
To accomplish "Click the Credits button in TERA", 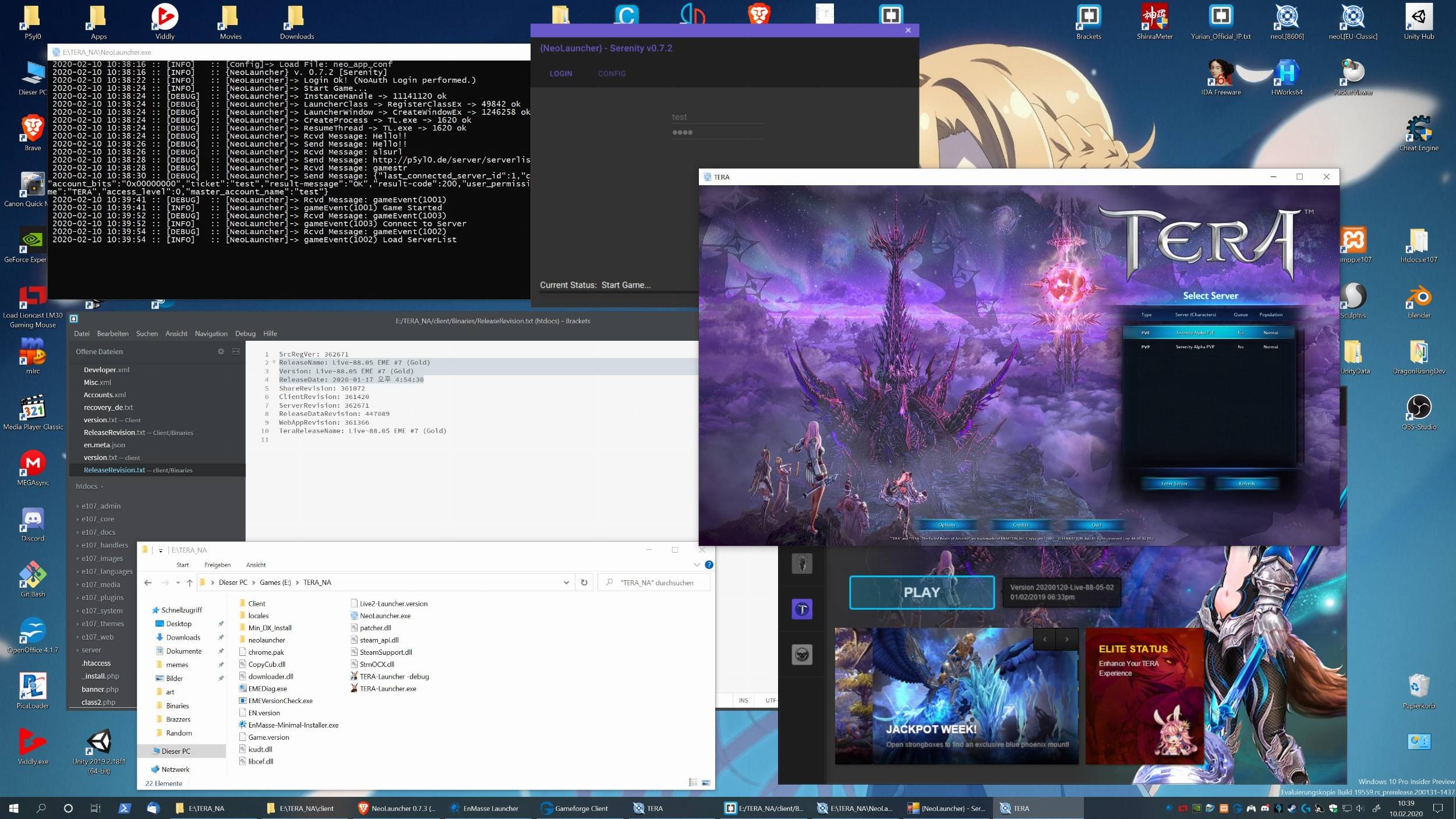I will [1020, 525].
